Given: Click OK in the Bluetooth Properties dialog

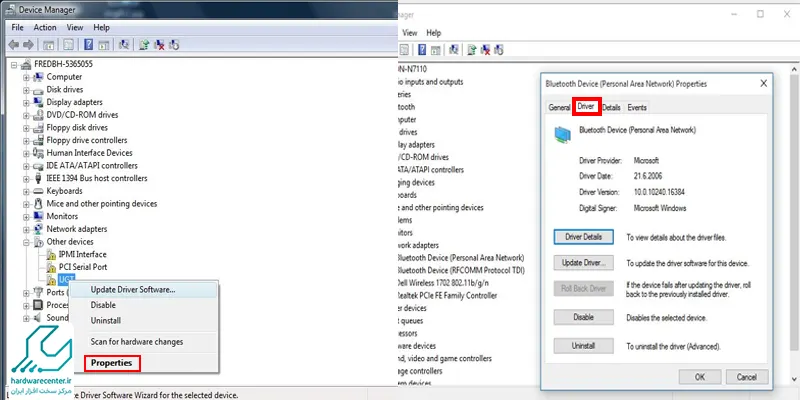Looking at the screenshot, I should point(699,377).
